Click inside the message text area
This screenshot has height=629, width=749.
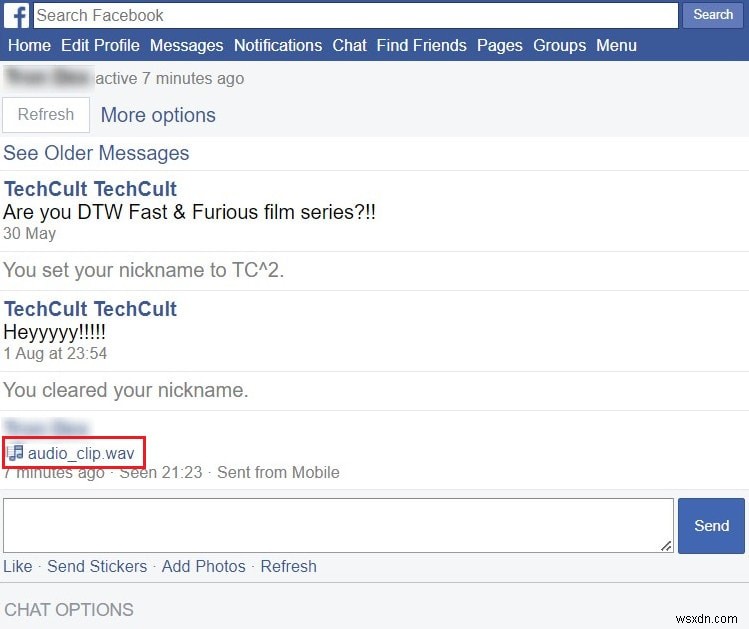click(x=338, y=525)
